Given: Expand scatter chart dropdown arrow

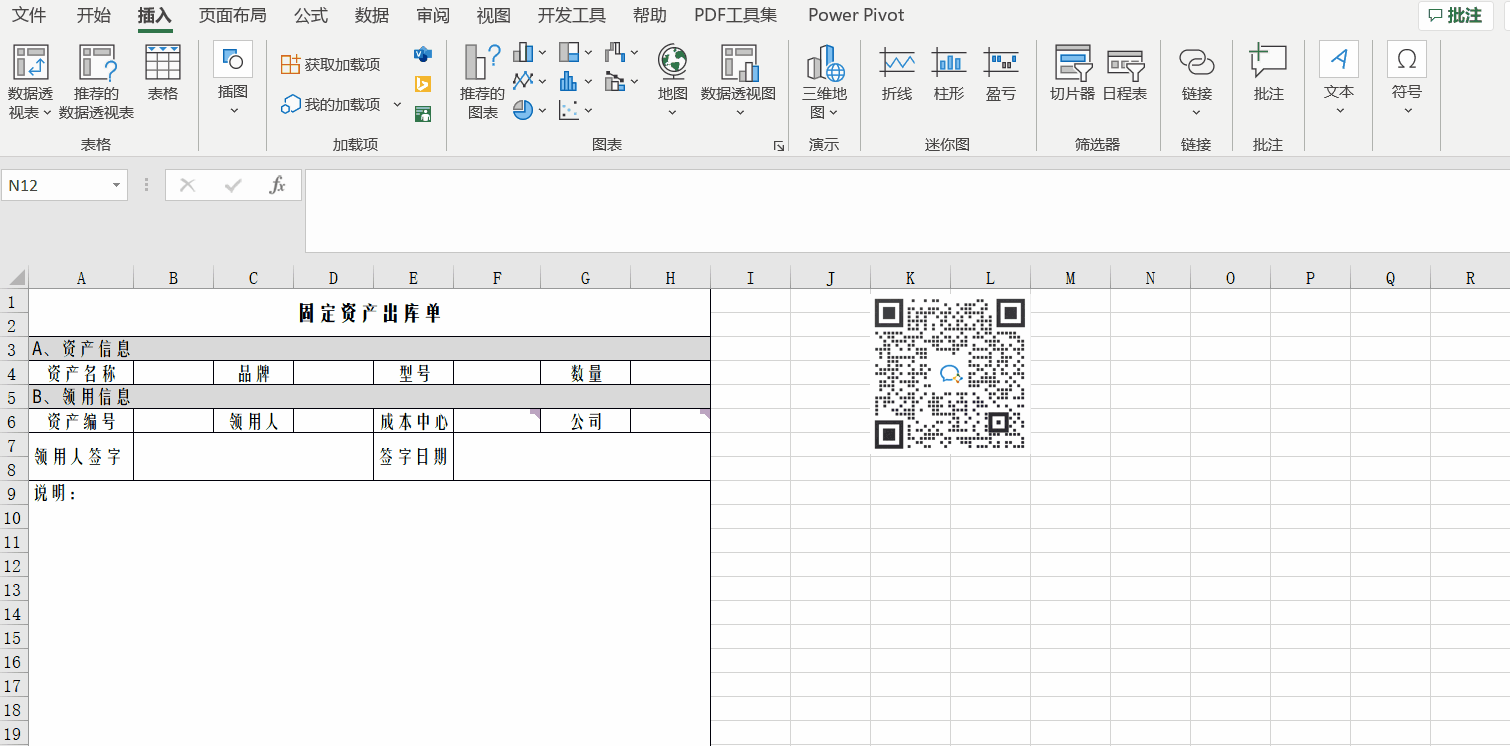Looking at the screenshot, I should [x=589, y=110].
